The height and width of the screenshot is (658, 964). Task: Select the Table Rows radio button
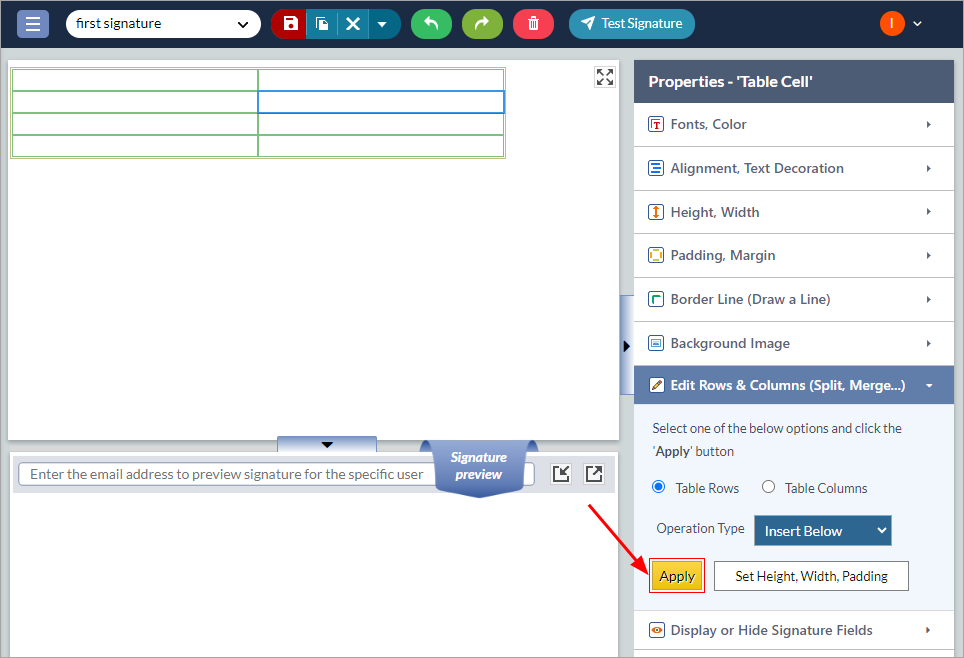[x=658, y=487]
